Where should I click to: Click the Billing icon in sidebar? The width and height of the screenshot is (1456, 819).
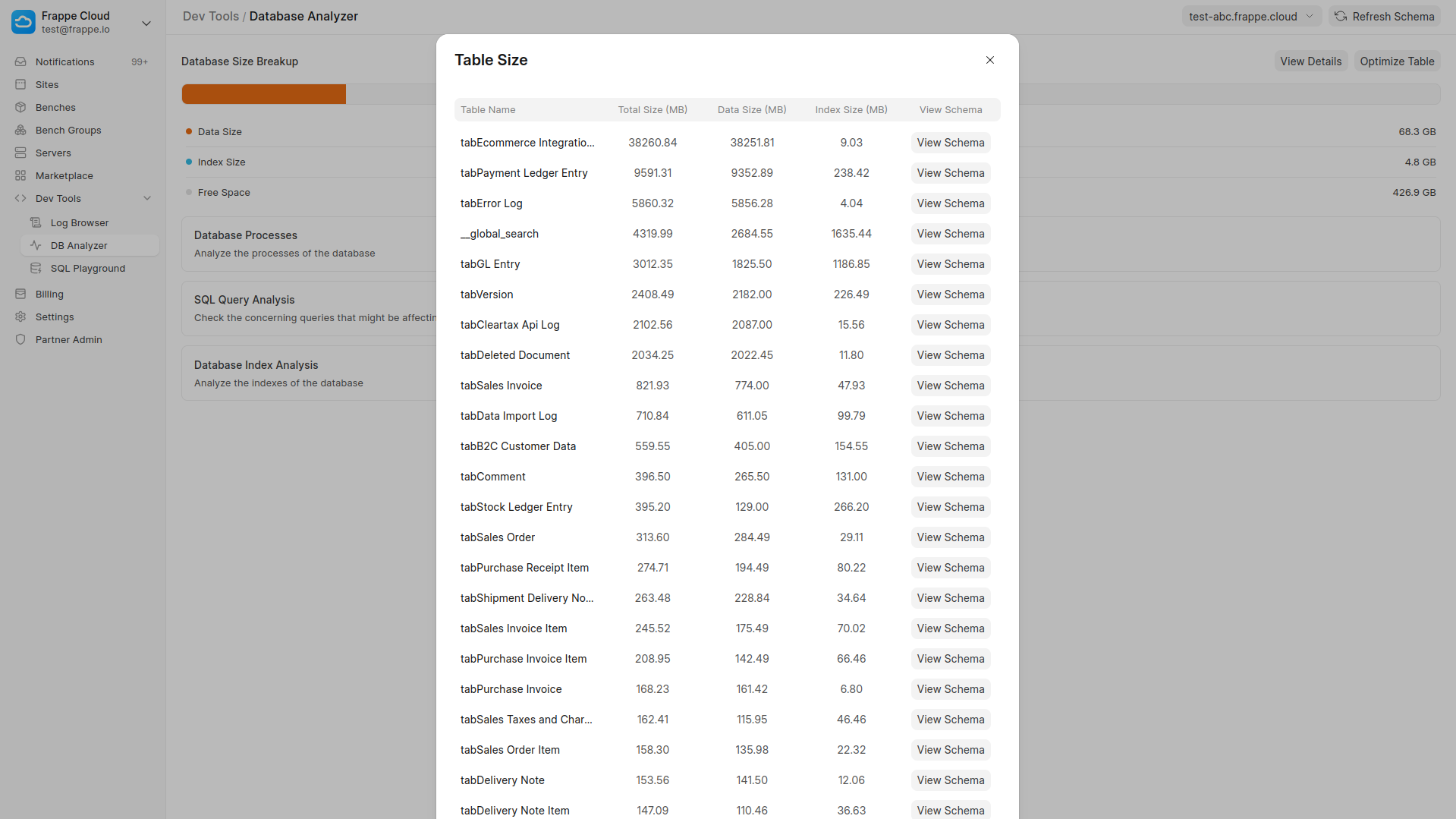(20, 294)
